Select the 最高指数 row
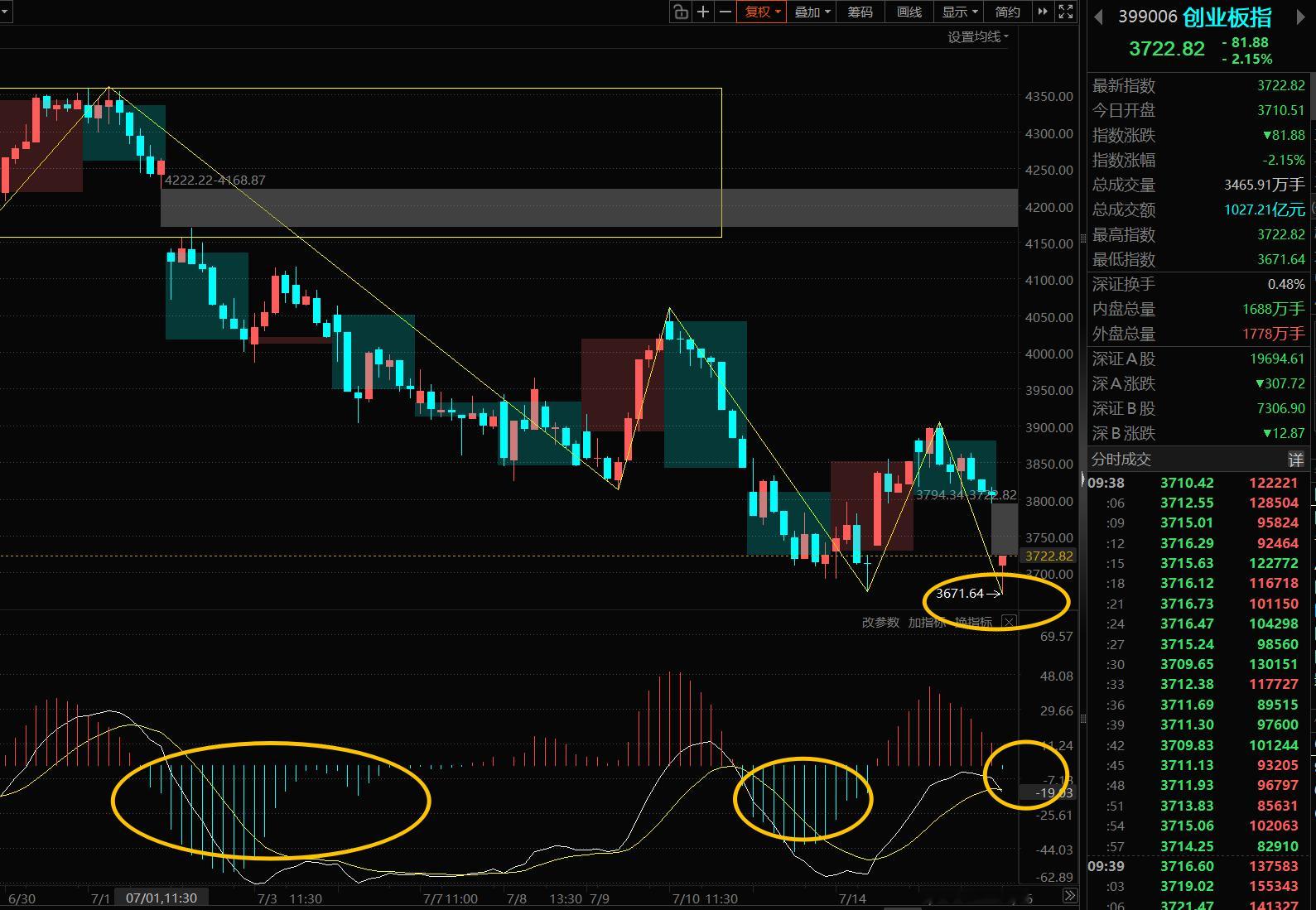The width and height of the screenshot is (1316, 910). (x=1198, y=234)
